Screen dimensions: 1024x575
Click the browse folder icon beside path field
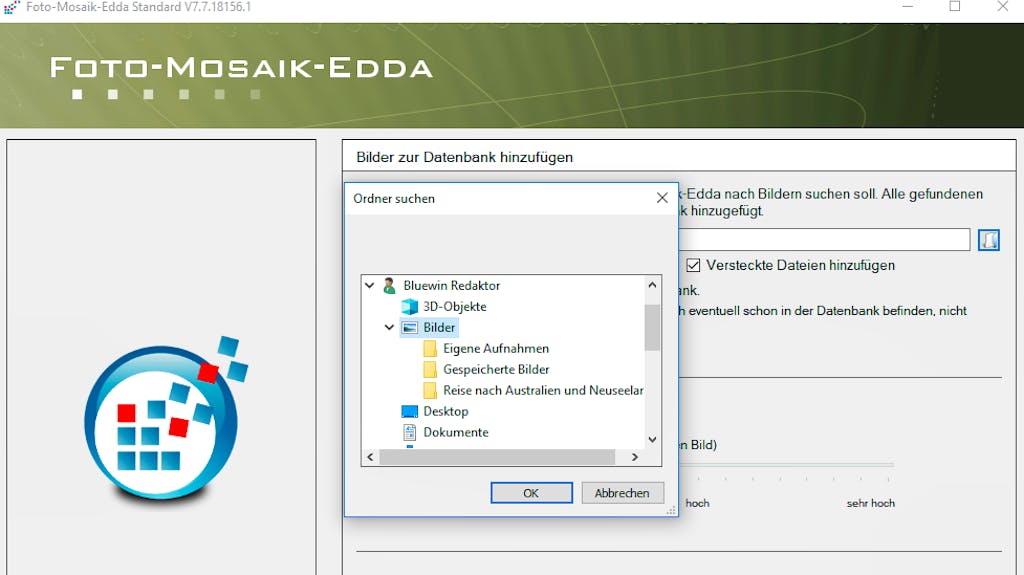(x=989, y=240)
